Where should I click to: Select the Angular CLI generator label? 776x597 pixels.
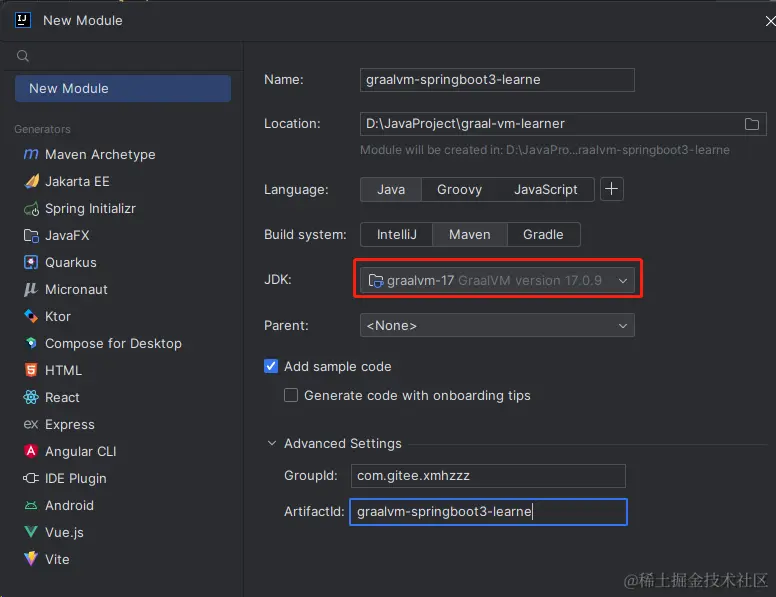click(x=81, y=451)
